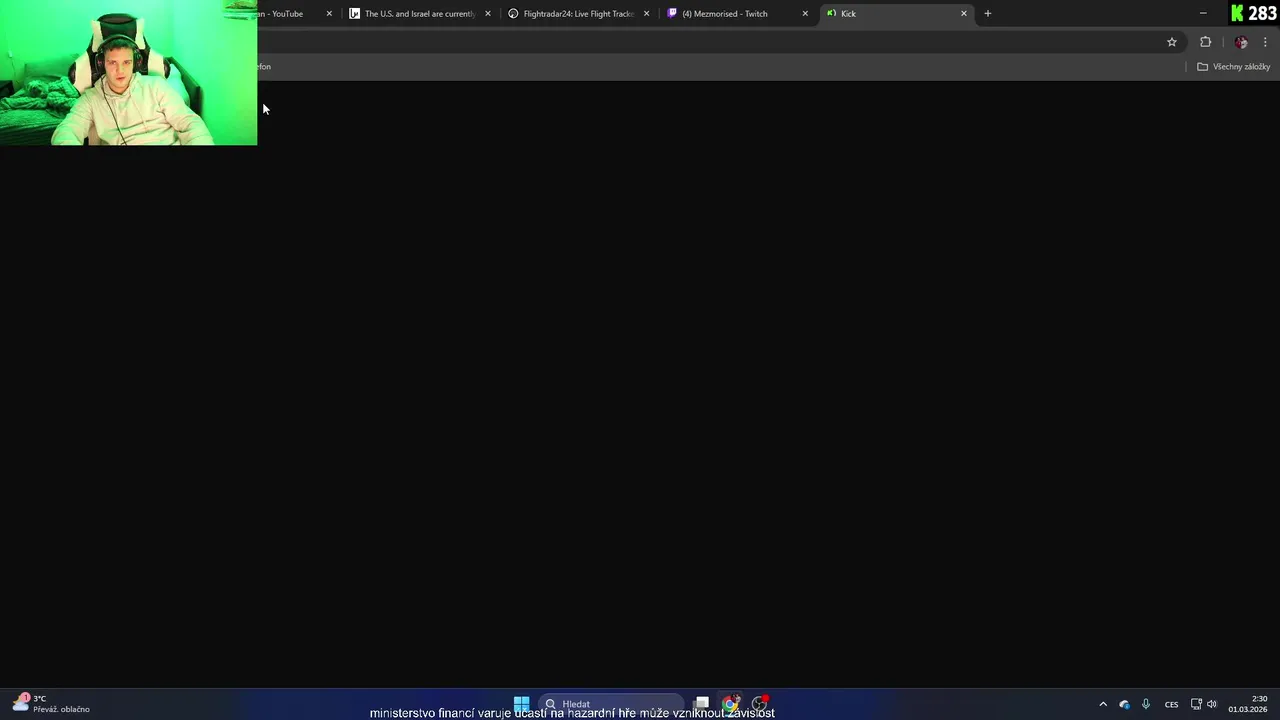Open the Chrome profile avatar

point(1241,42)
